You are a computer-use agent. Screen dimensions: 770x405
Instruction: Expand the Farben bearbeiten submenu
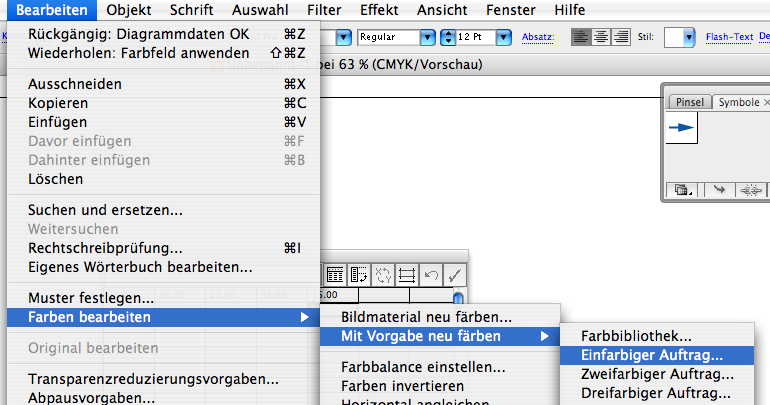click(164, 318)
